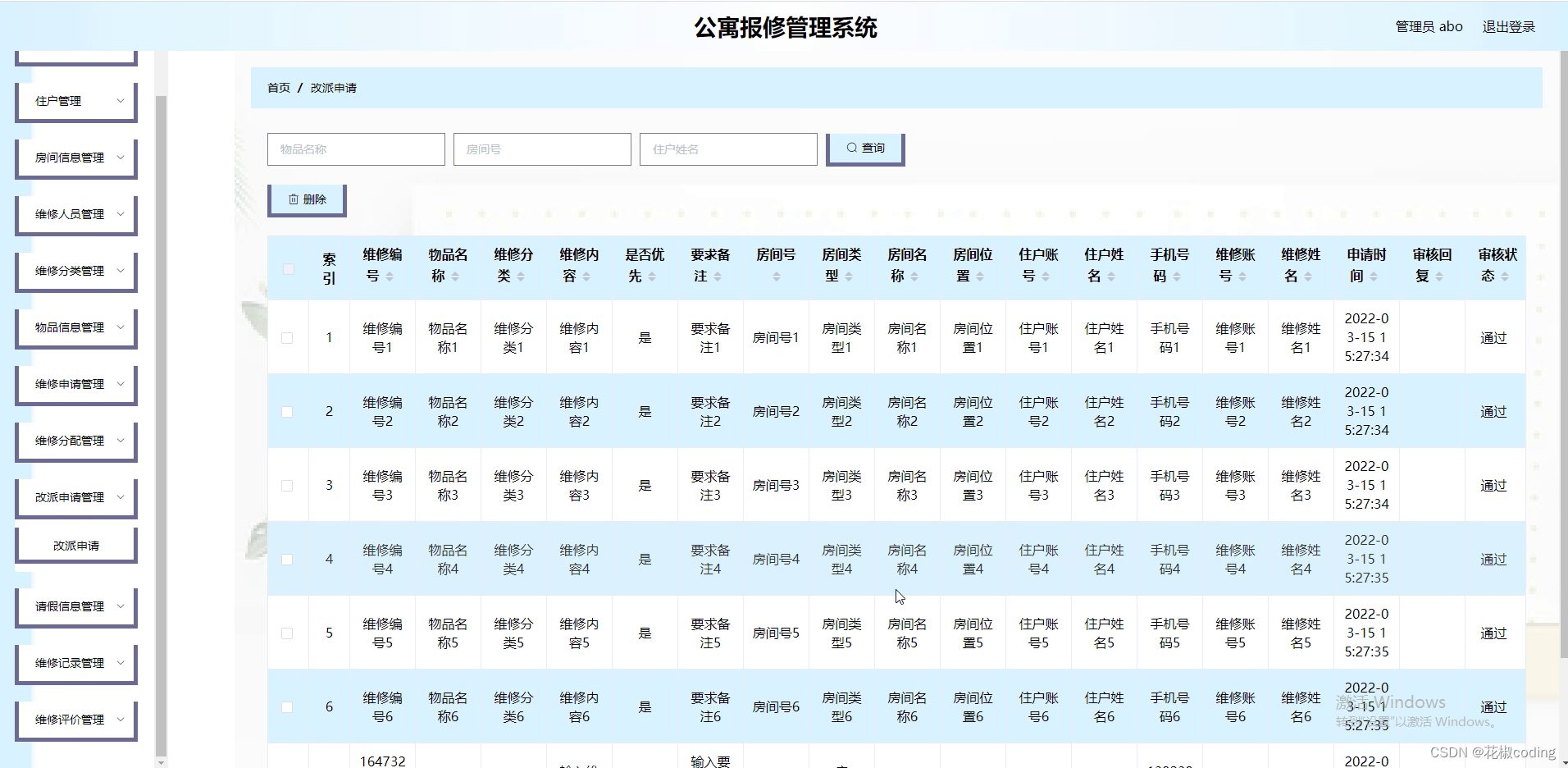Image resolution: width=1568 pixels, height=768 pixels.
Task: Expand 请假信息管理 sidebar menu
Action: tap(76, 606)
